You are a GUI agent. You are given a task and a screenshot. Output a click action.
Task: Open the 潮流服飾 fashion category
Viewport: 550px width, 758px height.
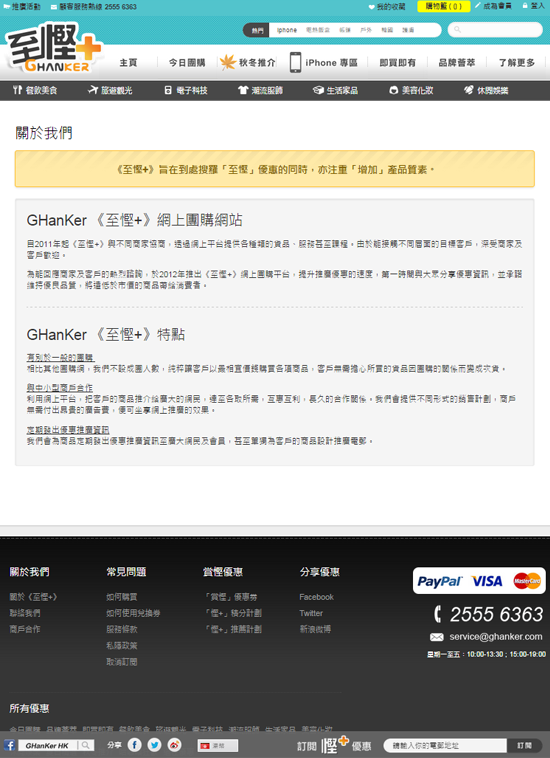point(261,90)
